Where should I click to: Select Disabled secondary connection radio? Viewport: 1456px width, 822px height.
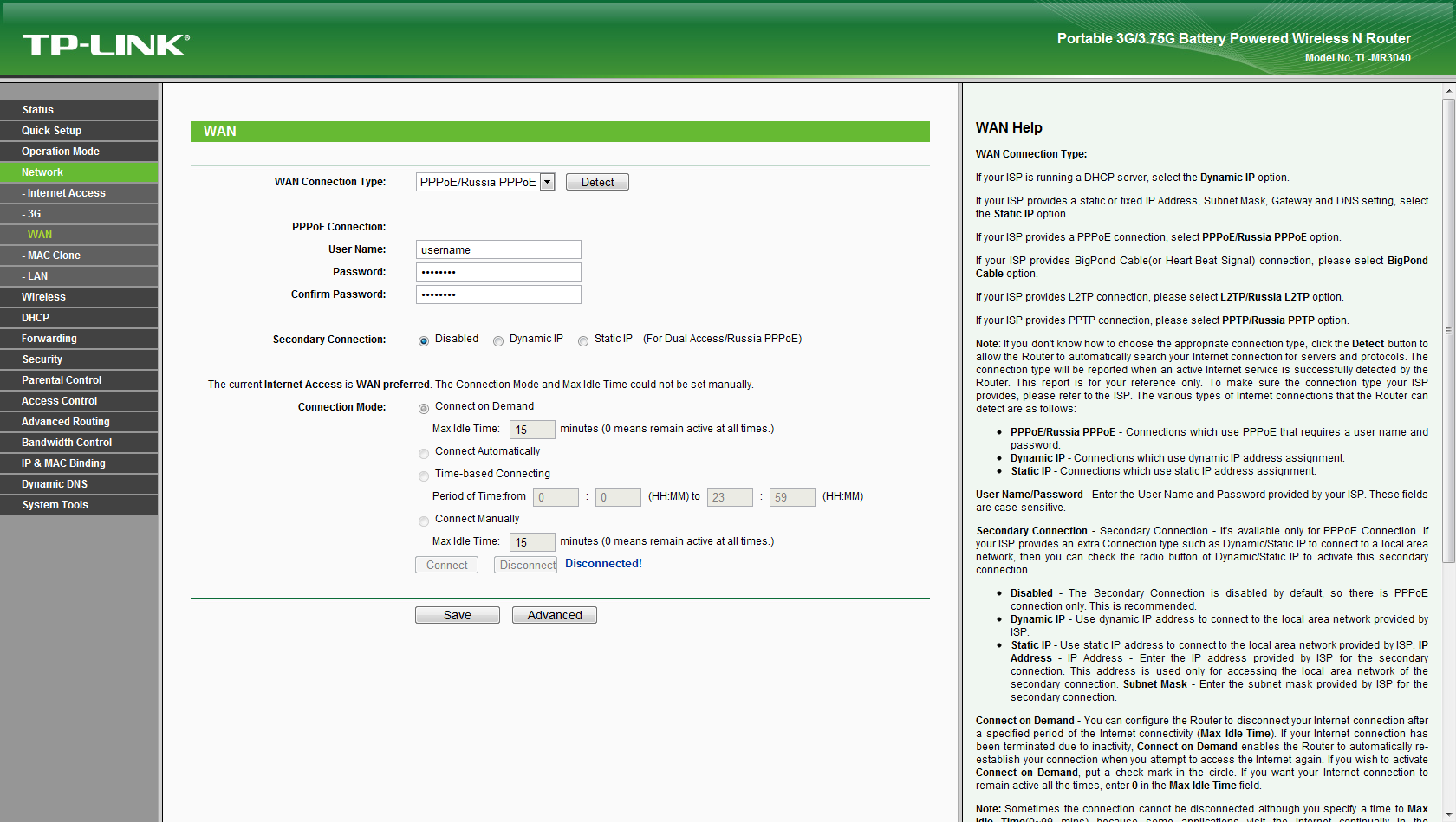[x=424, y=340]
